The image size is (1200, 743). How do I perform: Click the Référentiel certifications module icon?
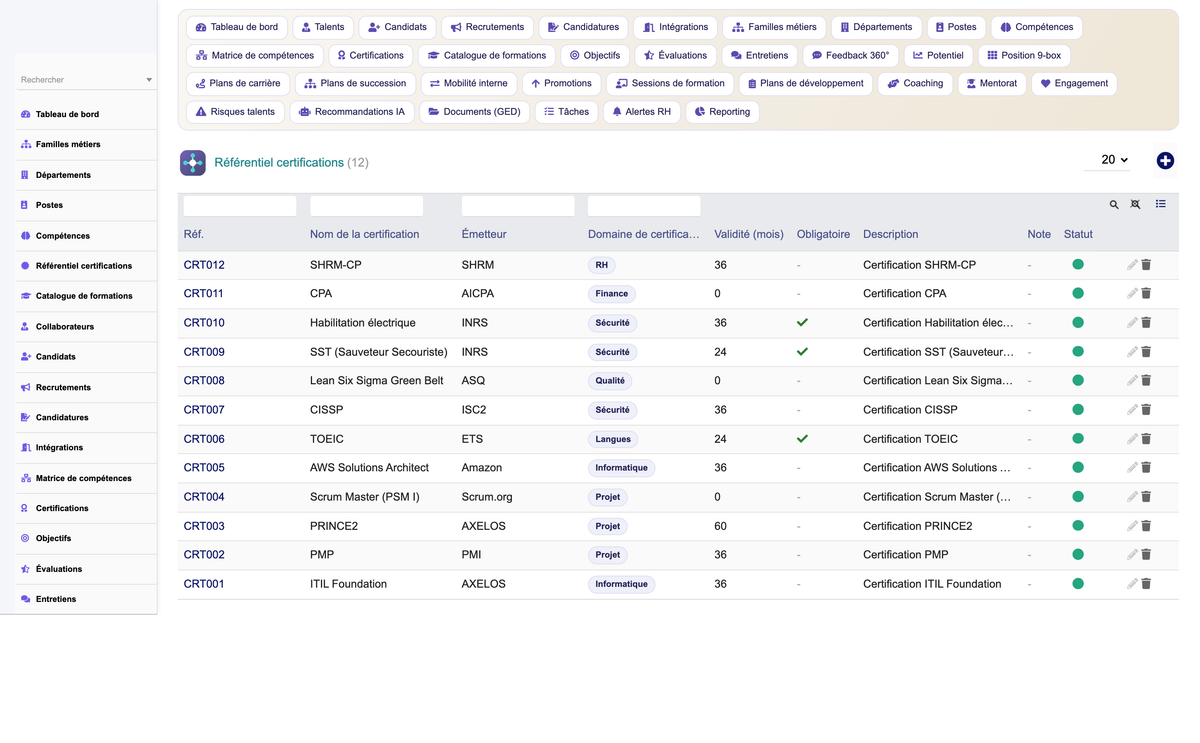(x=193, y=162)
